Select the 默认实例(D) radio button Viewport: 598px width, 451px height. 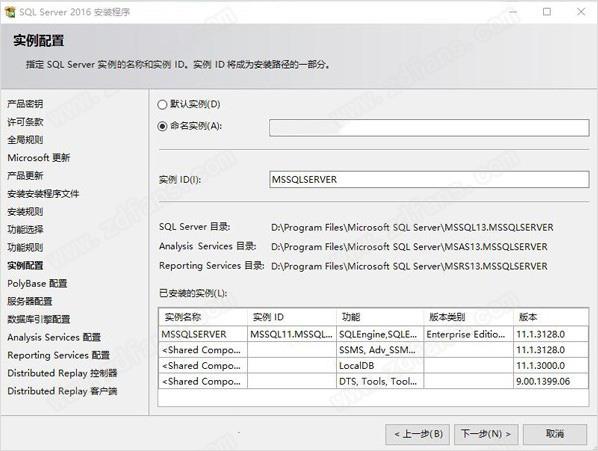pos(162,104)
